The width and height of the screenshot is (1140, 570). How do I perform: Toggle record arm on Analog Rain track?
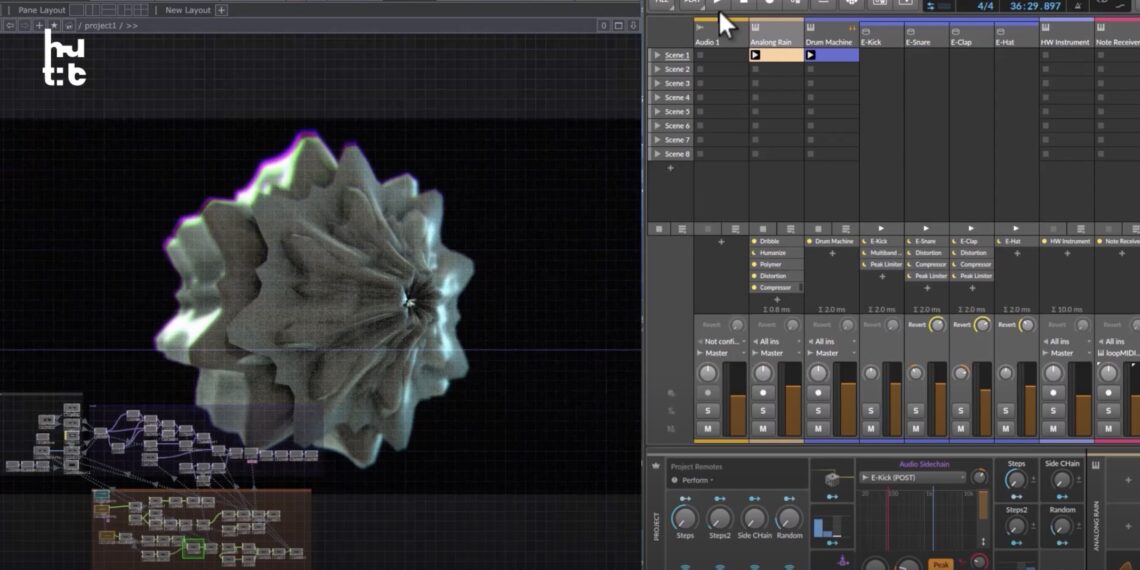point(763,393)
